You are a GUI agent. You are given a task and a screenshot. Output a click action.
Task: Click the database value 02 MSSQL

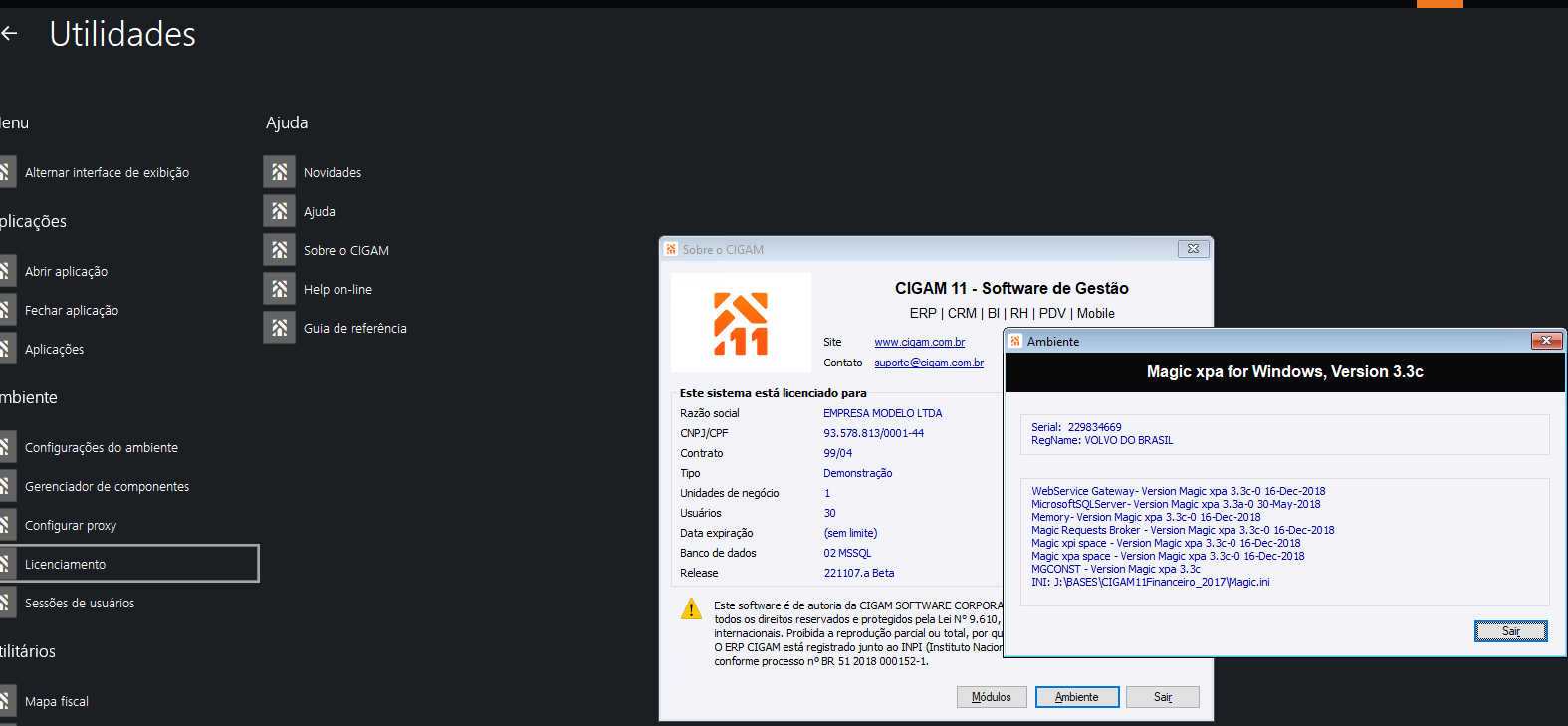[x=847, y=553]
